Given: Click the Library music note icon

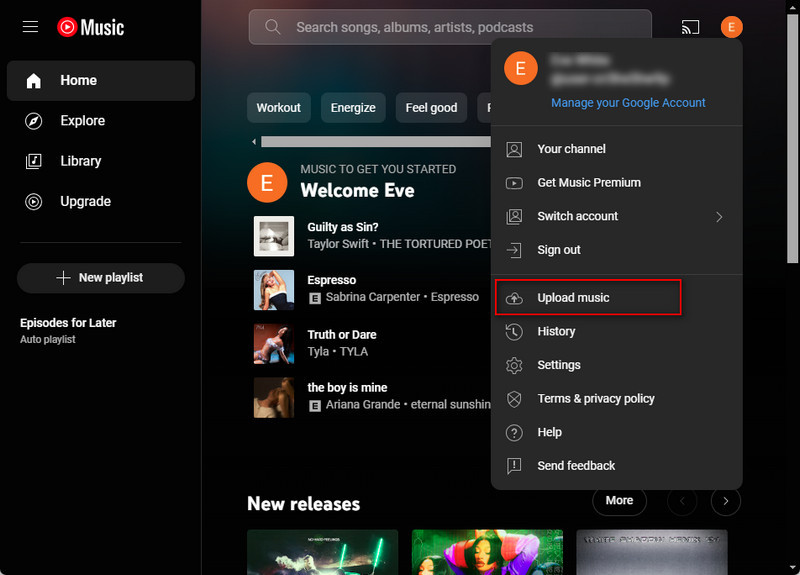Looking at the screenshot, I should click(x=34, y=161).
